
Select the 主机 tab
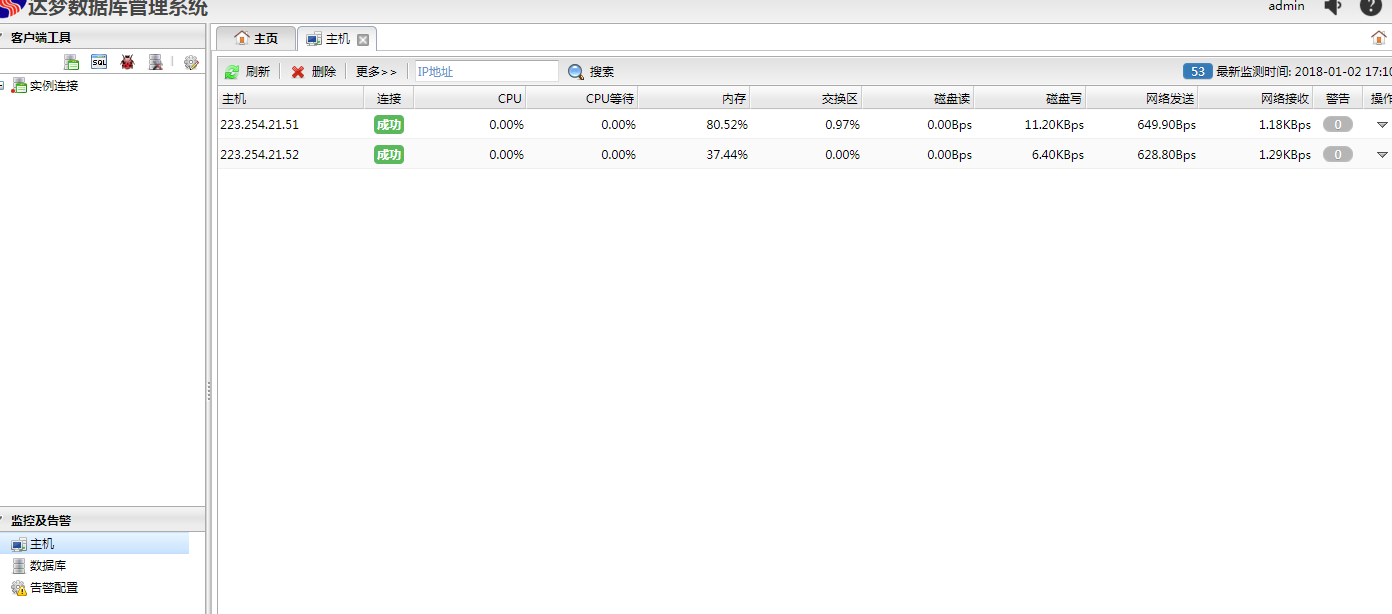click(x=337, y=39)
